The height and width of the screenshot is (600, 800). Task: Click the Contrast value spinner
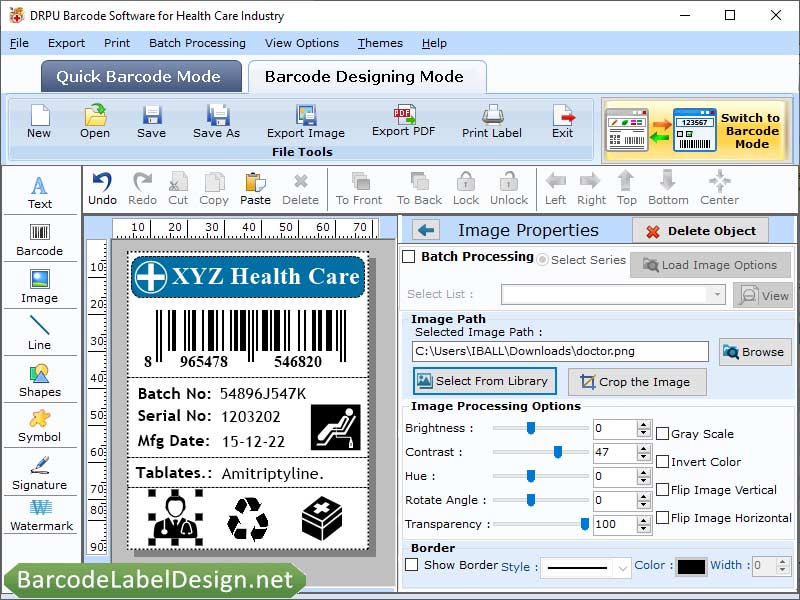(644, 452)
